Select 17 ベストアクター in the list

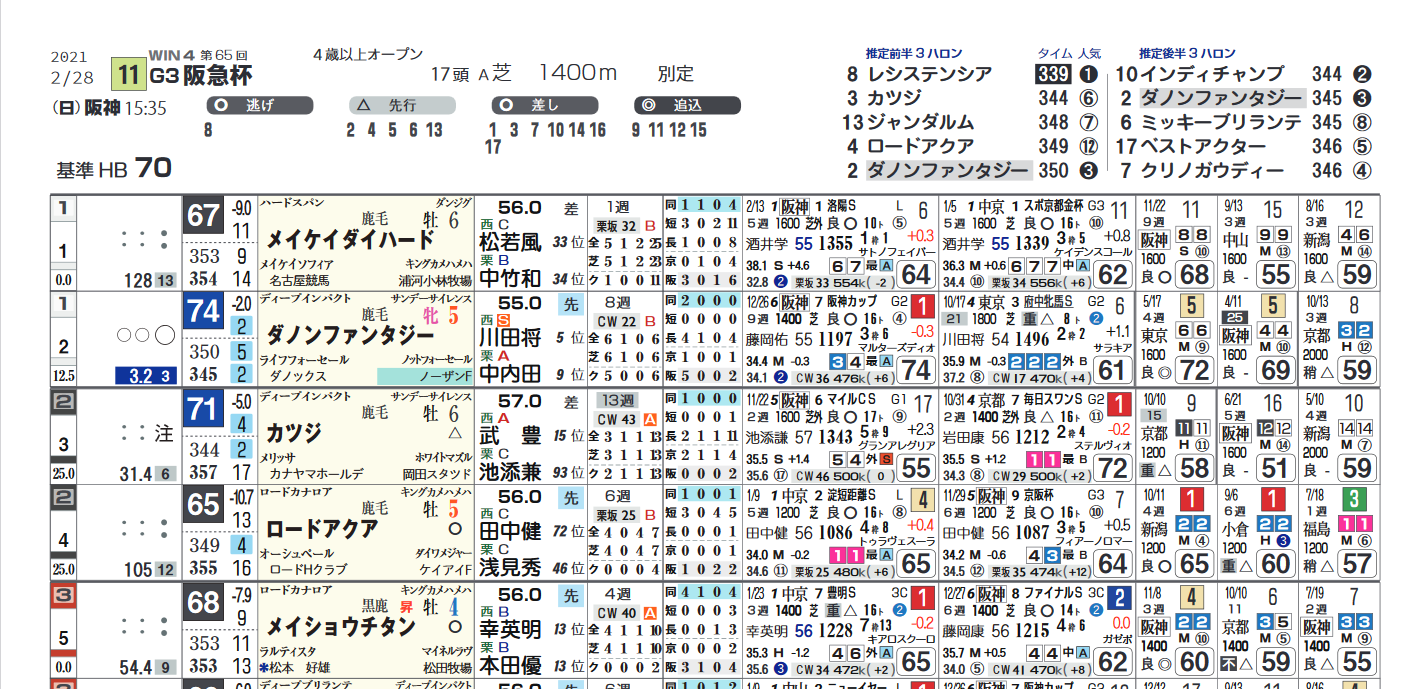[1191, 146]
